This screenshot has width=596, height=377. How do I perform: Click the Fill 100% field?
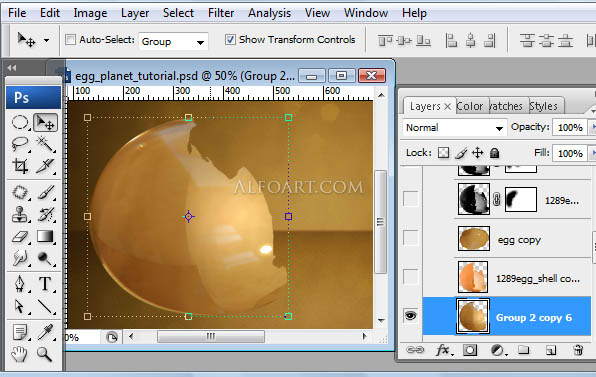coord(570,153)
